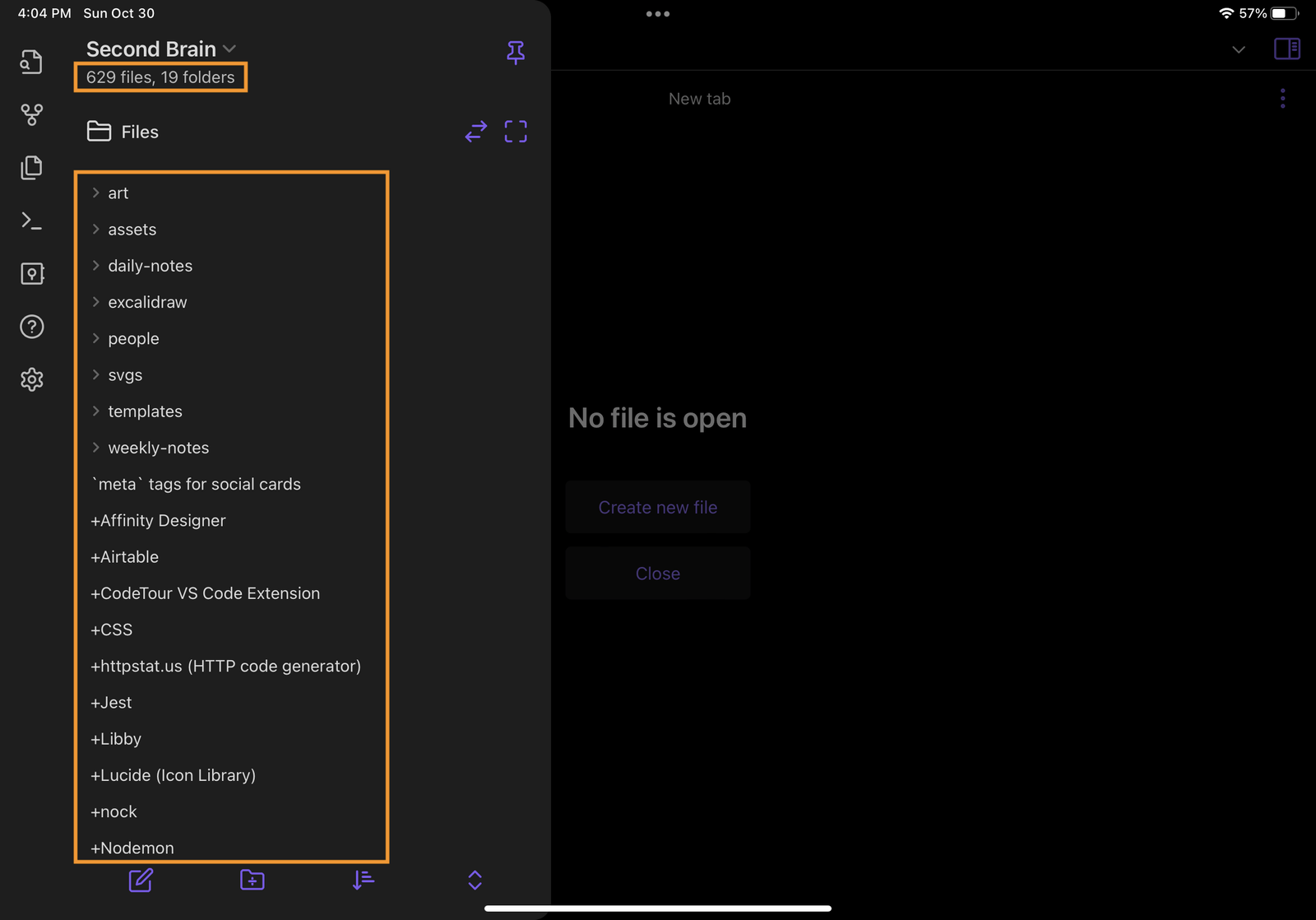This screenshot has width=1316, height=920.
Task: Toggle expand or collapse all folders
Action: [475, 880]
